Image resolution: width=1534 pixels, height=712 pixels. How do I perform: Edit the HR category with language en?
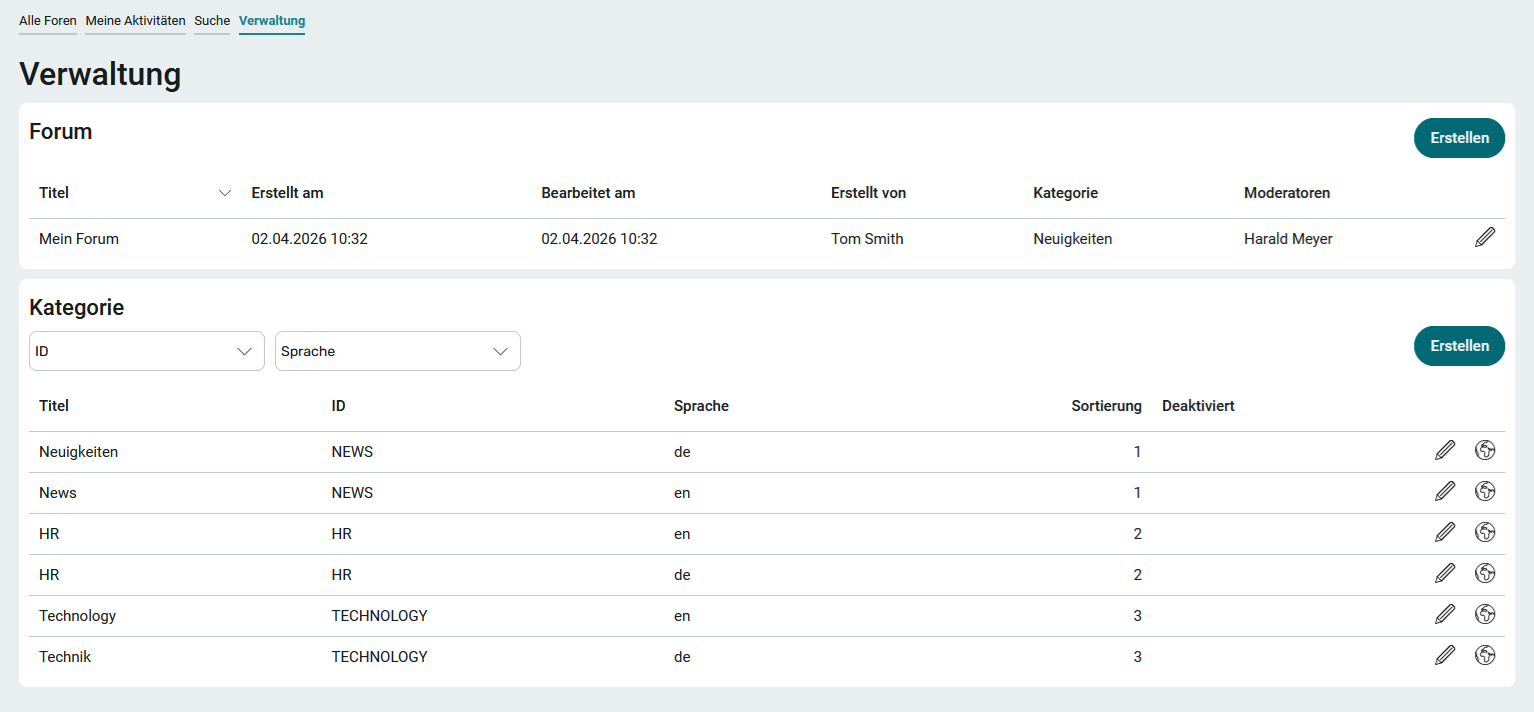pyautogui.click(x=1445, y=533)
